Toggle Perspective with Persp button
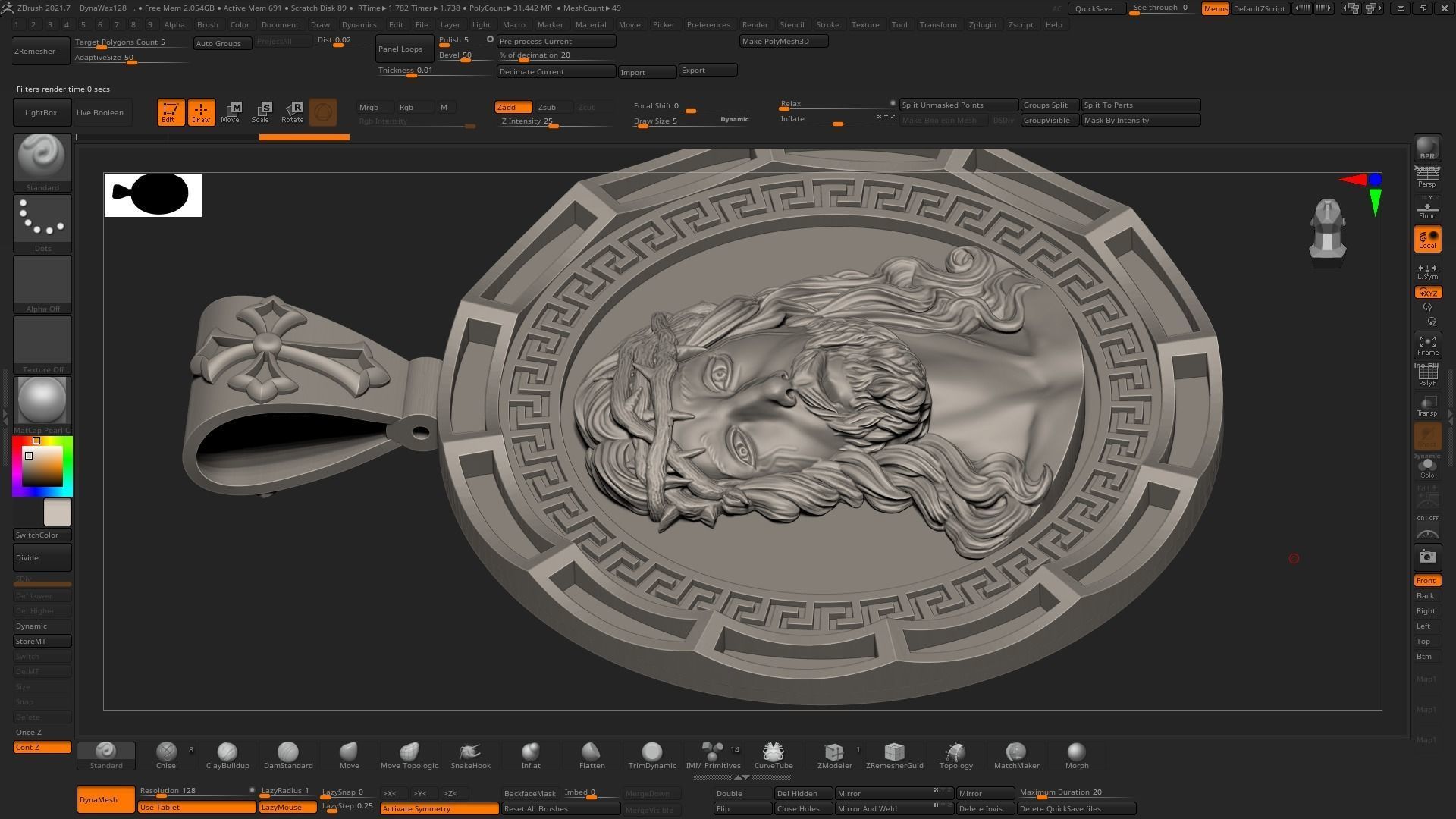Viewport: 1456px width, 819px height. (x=1426, y=178)
